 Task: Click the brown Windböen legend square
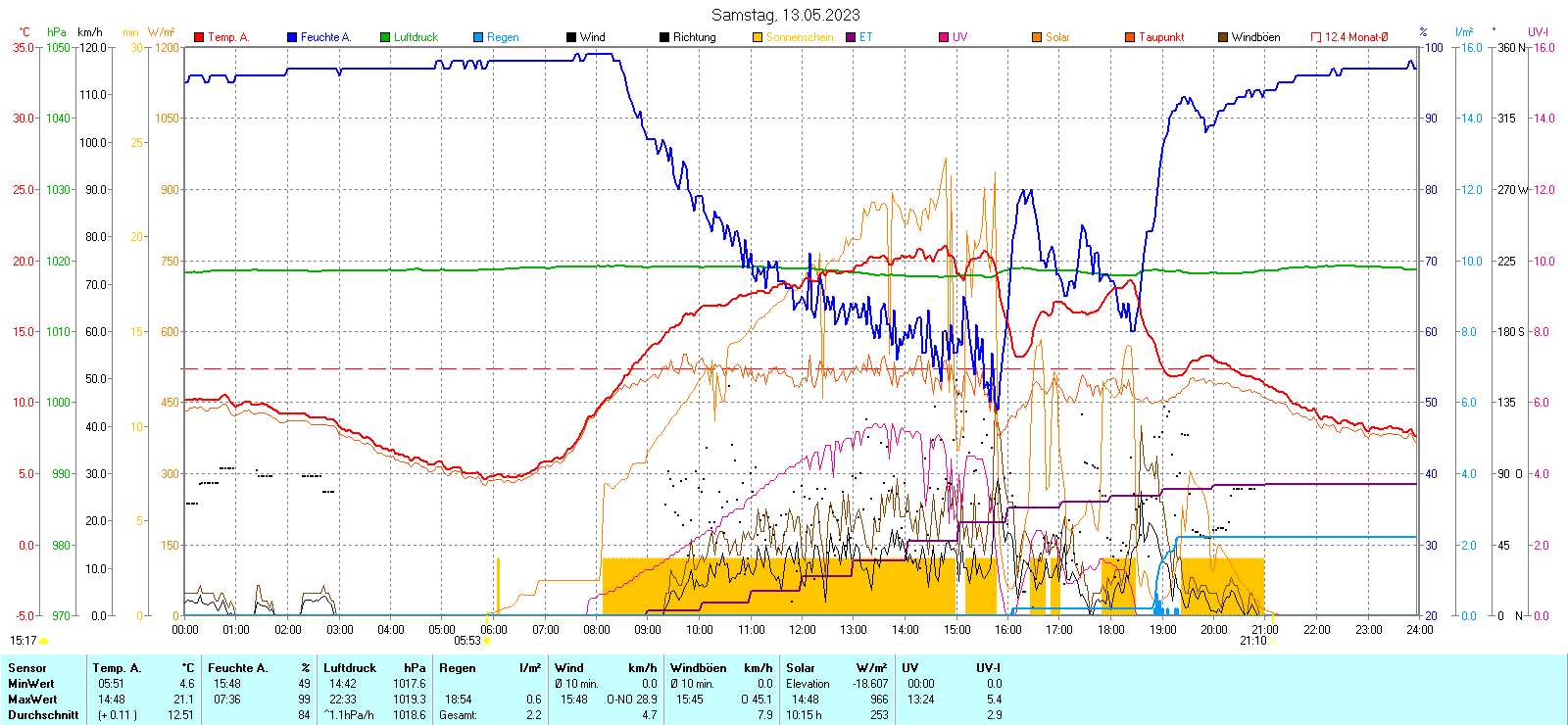(x=1223, y=37)
